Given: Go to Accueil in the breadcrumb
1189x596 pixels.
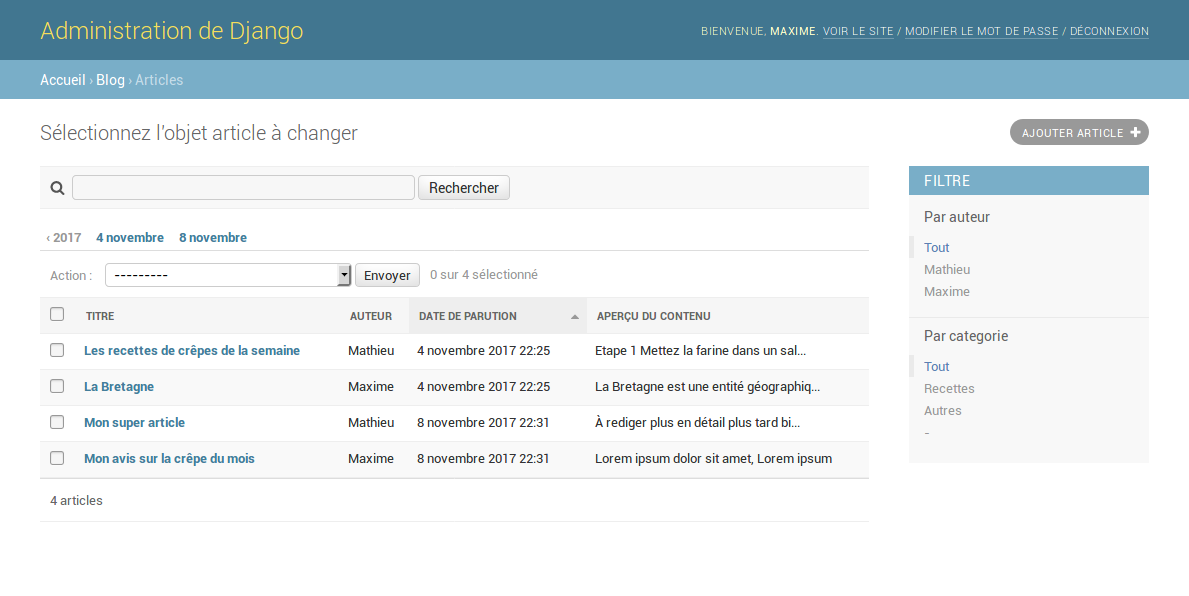Looking at the screenshot, I should 63,80.
